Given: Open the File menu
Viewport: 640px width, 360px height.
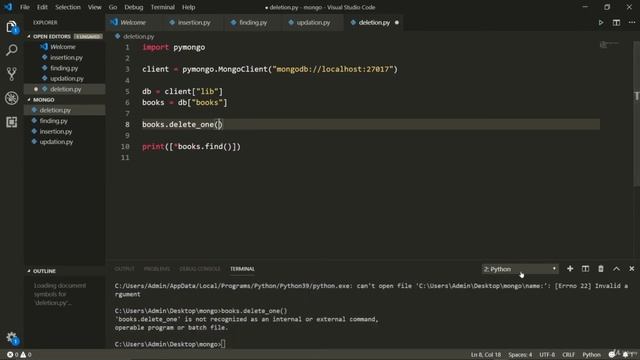Looking at the screenshot, I should tap(24, 7).
